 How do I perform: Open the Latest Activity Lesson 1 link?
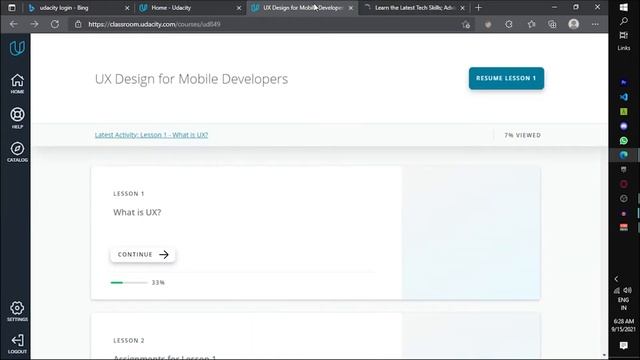151,135
